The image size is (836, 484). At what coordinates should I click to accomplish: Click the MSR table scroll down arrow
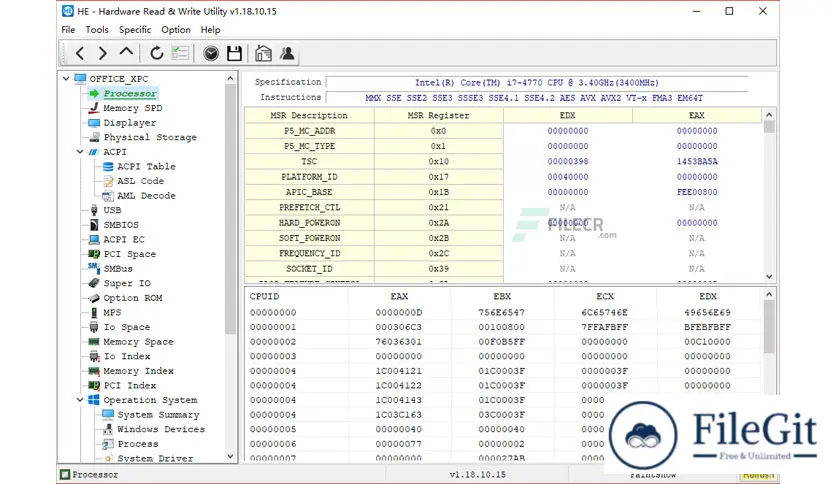[769, 276]
